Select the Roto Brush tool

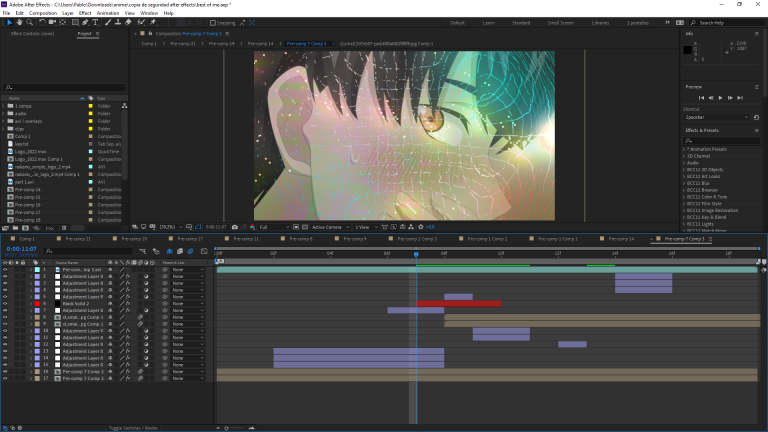141,23
